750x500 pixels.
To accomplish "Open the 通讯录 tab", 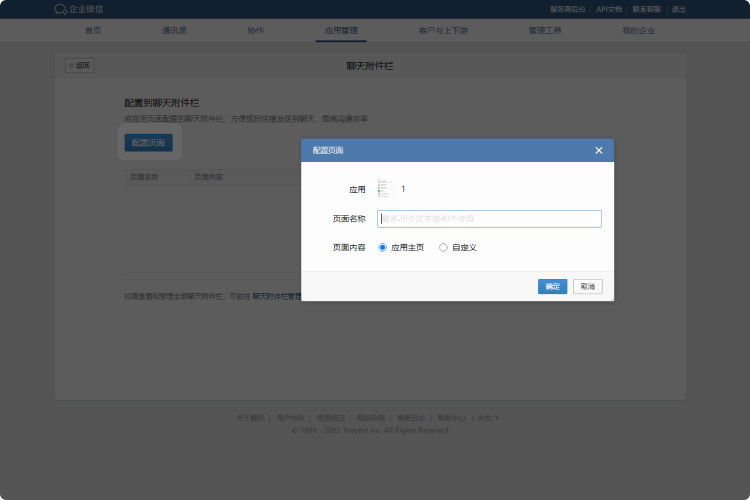I will coord(174,31).
